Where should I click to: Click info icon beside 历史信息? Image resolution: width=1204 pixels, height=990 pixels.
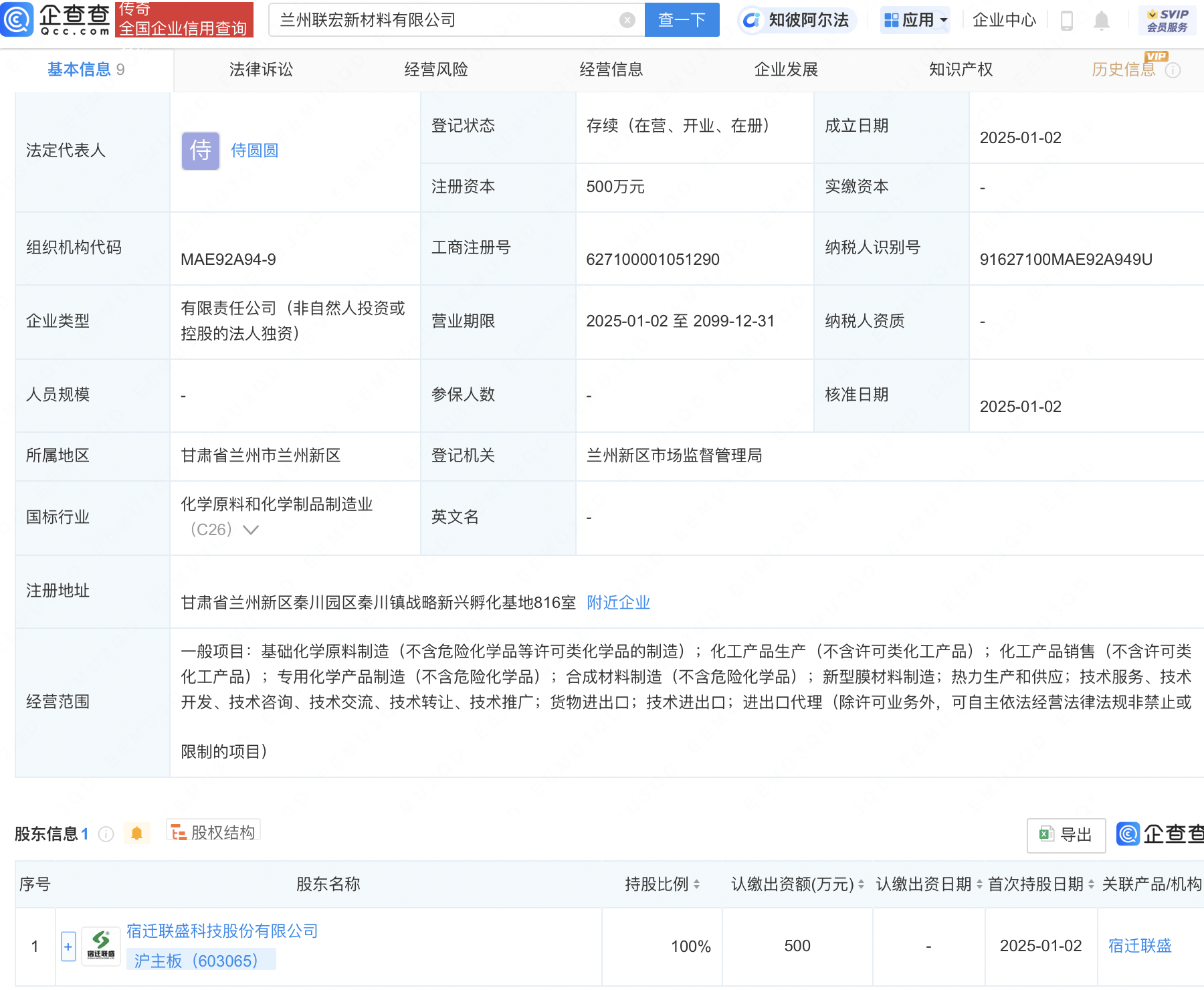(1173, 70)
